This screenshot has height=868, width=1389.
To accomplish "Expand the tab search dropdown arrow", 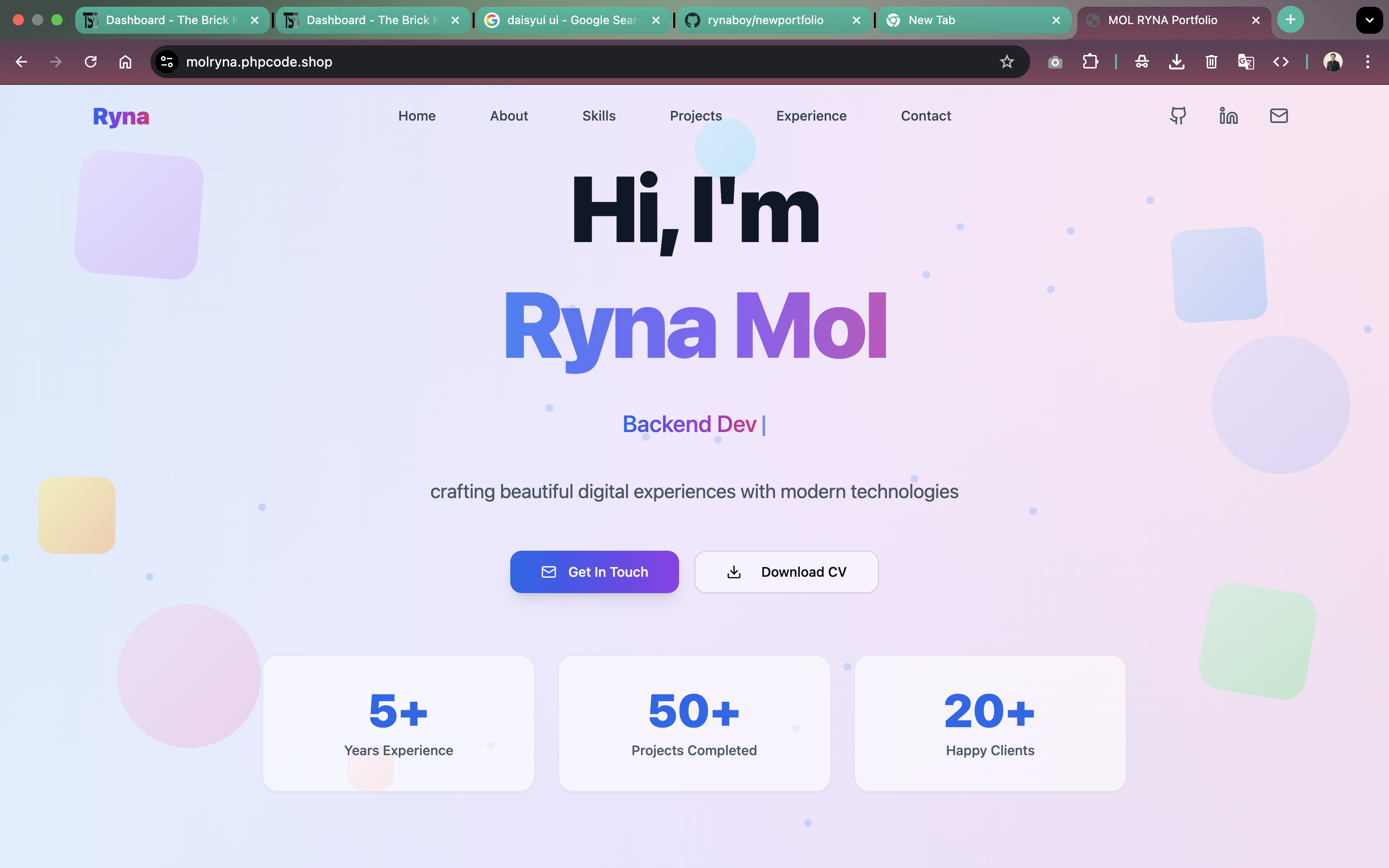I will tap(1369, 20).
